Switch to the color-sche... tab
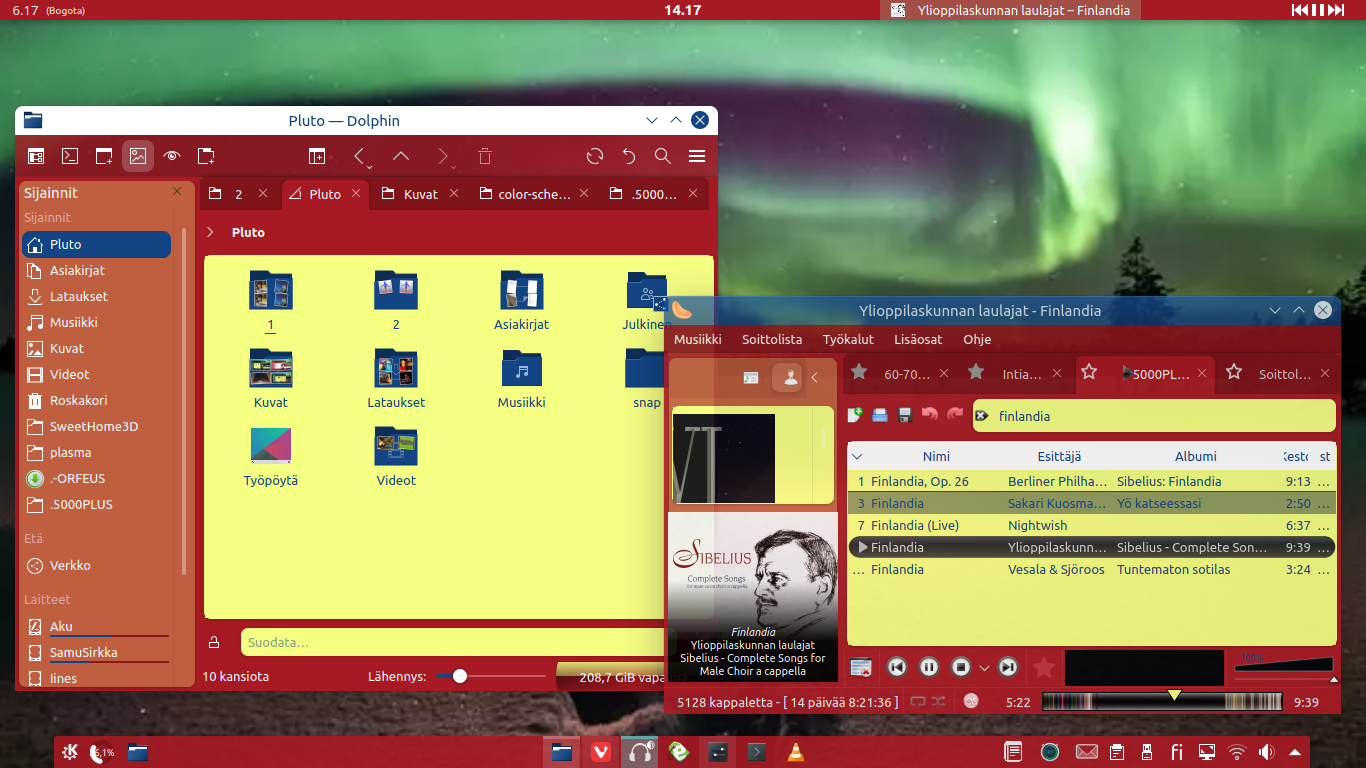 click(534, 194)
